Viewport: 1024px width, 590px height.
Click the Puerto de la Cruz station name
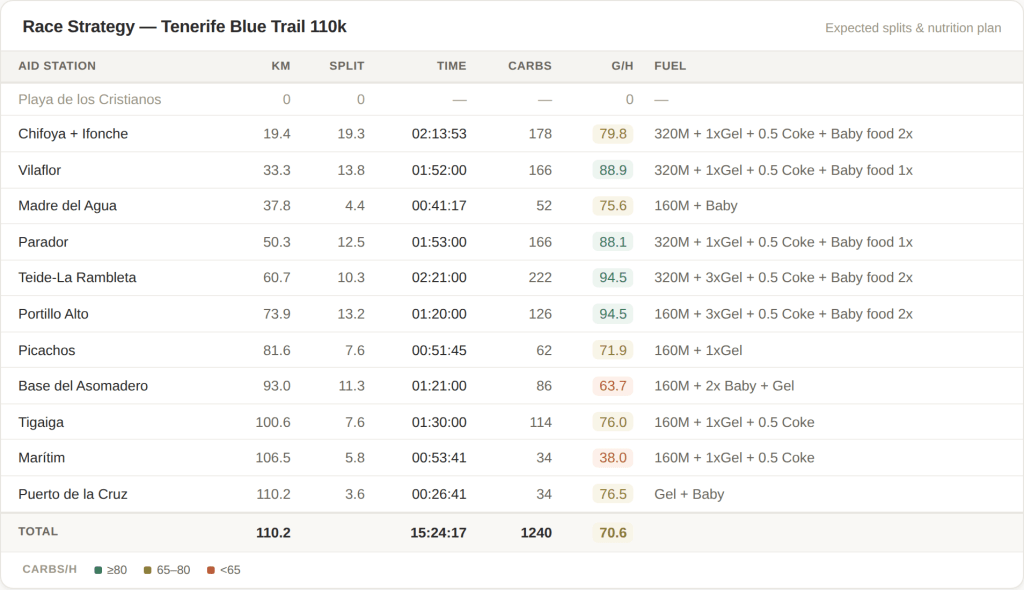pos(73,494)
